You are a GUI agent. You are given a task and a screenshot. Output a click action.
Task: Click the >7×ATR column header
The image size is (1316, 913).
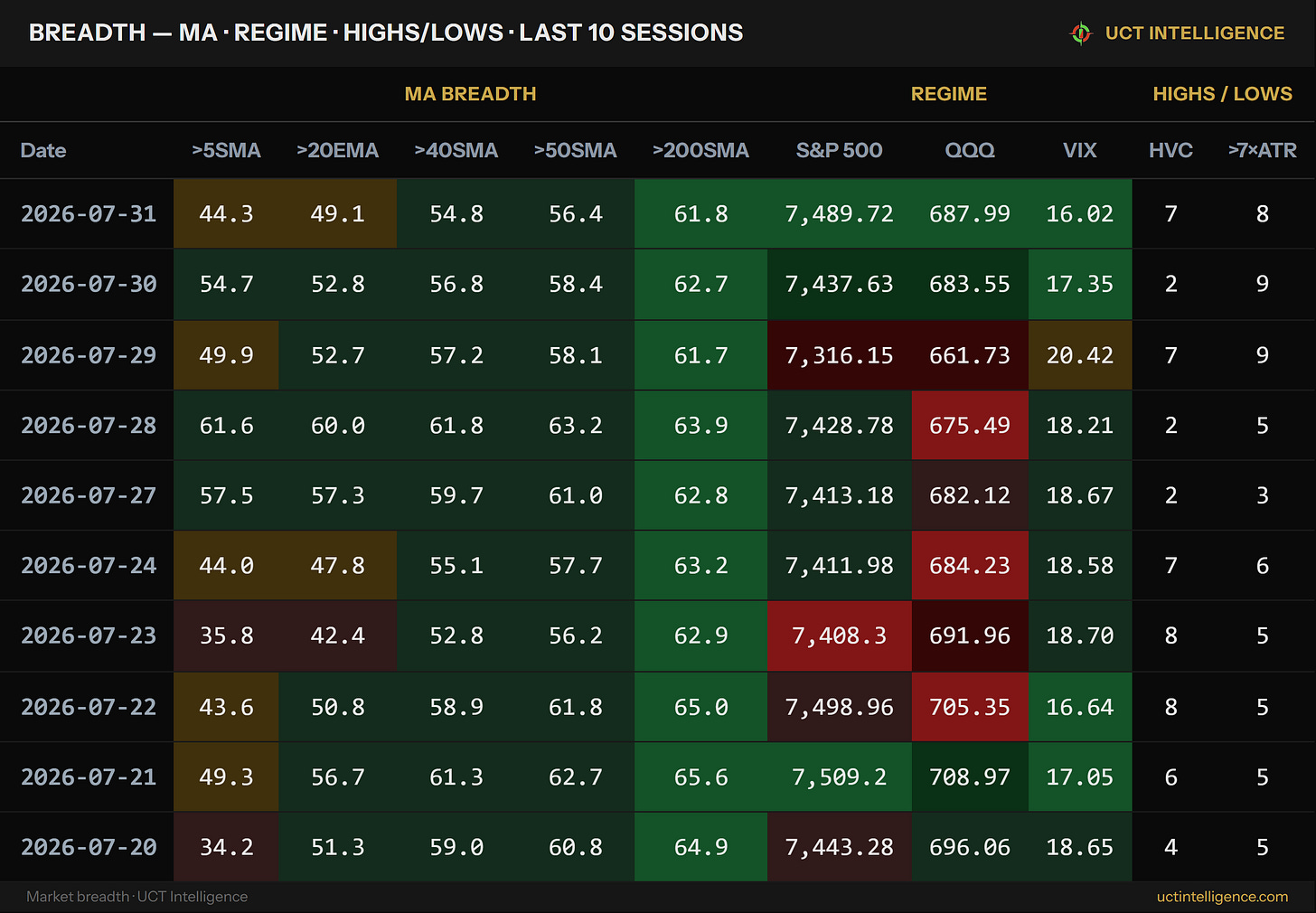click(x=1263, y=151)
